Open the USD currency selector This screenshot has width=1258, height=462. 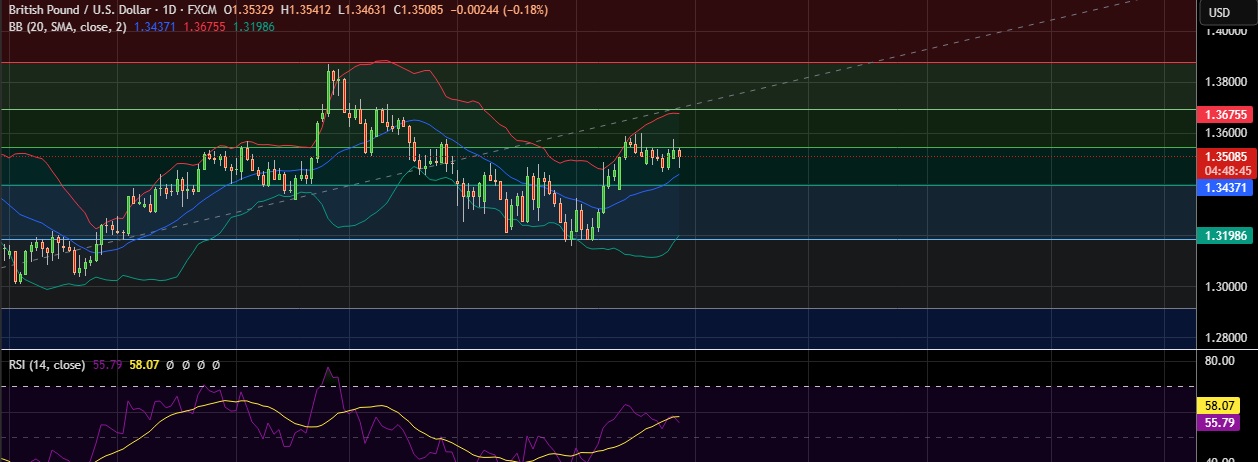tap(1219, 12)
